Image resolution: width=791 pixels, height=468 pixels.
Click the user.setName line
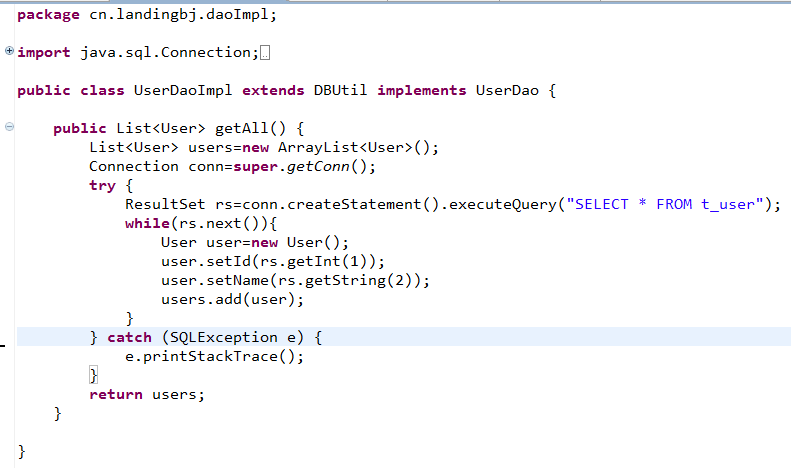tap(294, 280)
